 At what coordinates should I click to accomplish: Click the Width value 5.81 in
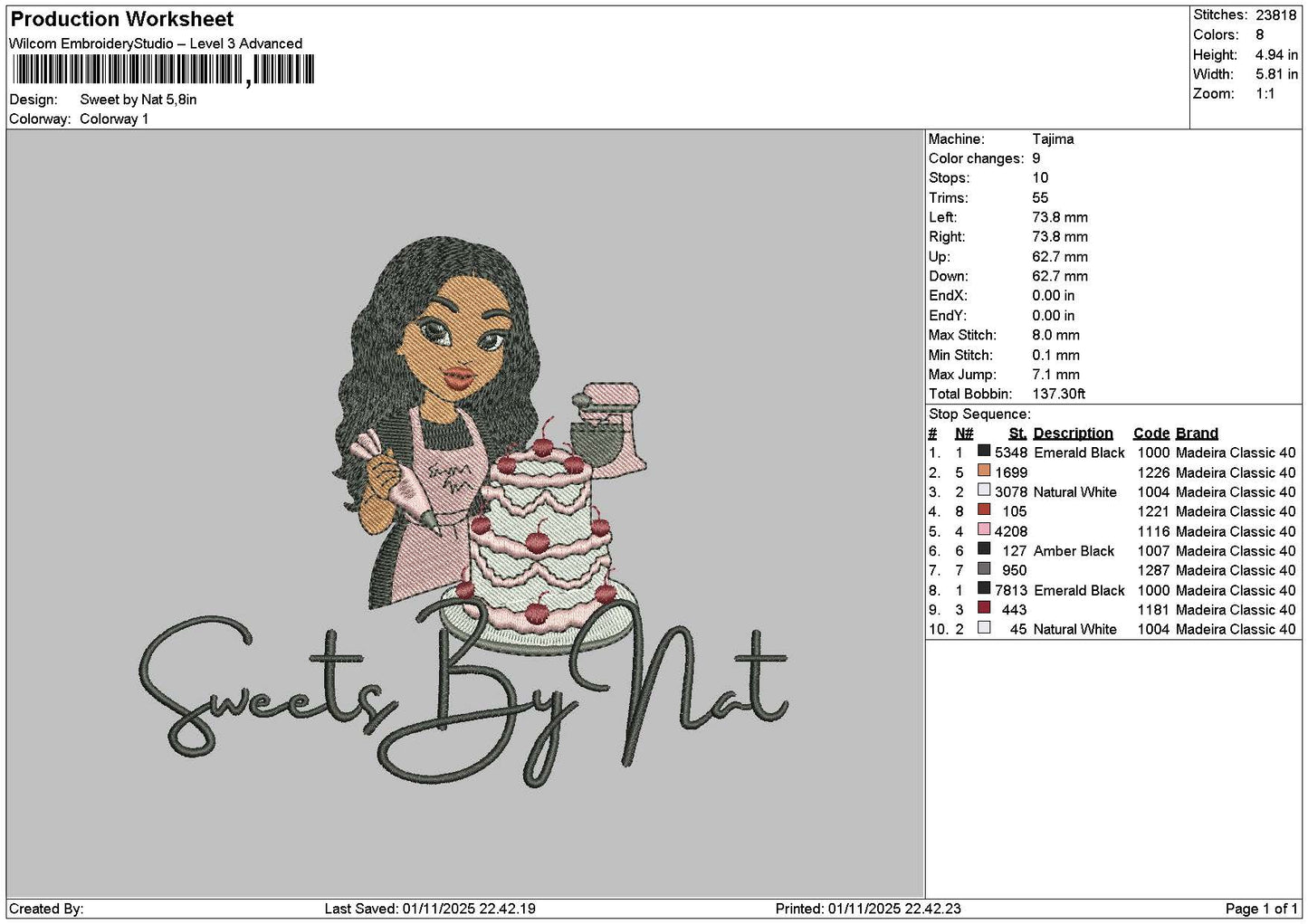[x=1276, y=74]
